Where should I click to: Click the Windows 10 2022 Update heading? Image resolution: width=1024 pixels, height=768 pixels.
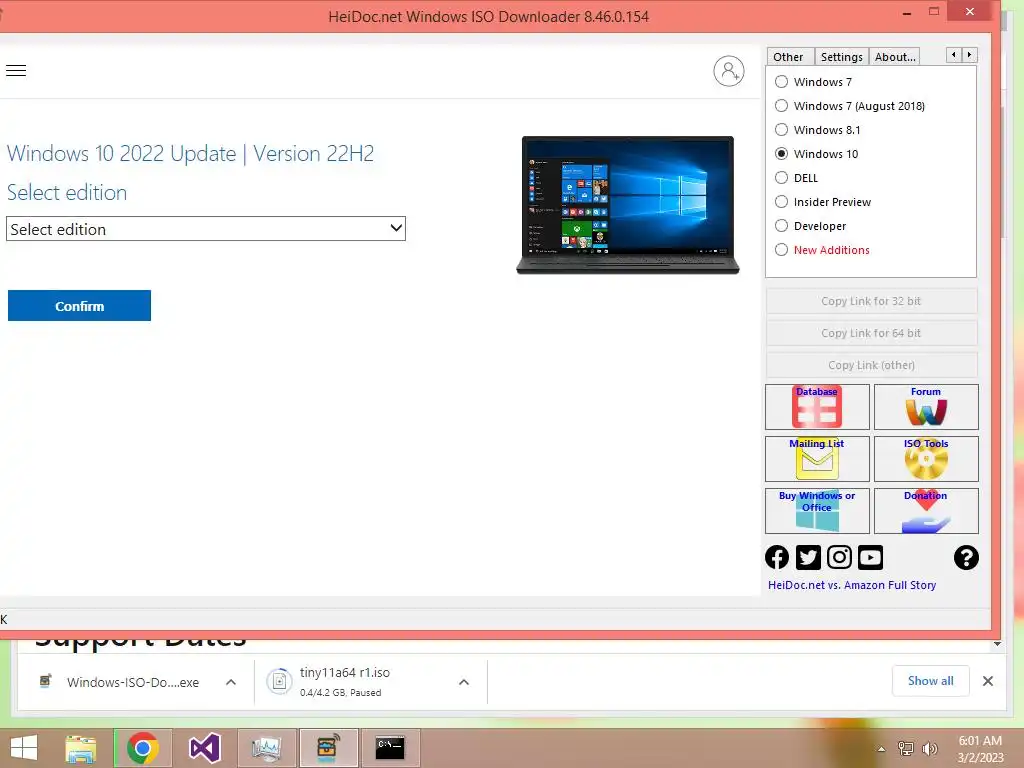click(190, 153)
